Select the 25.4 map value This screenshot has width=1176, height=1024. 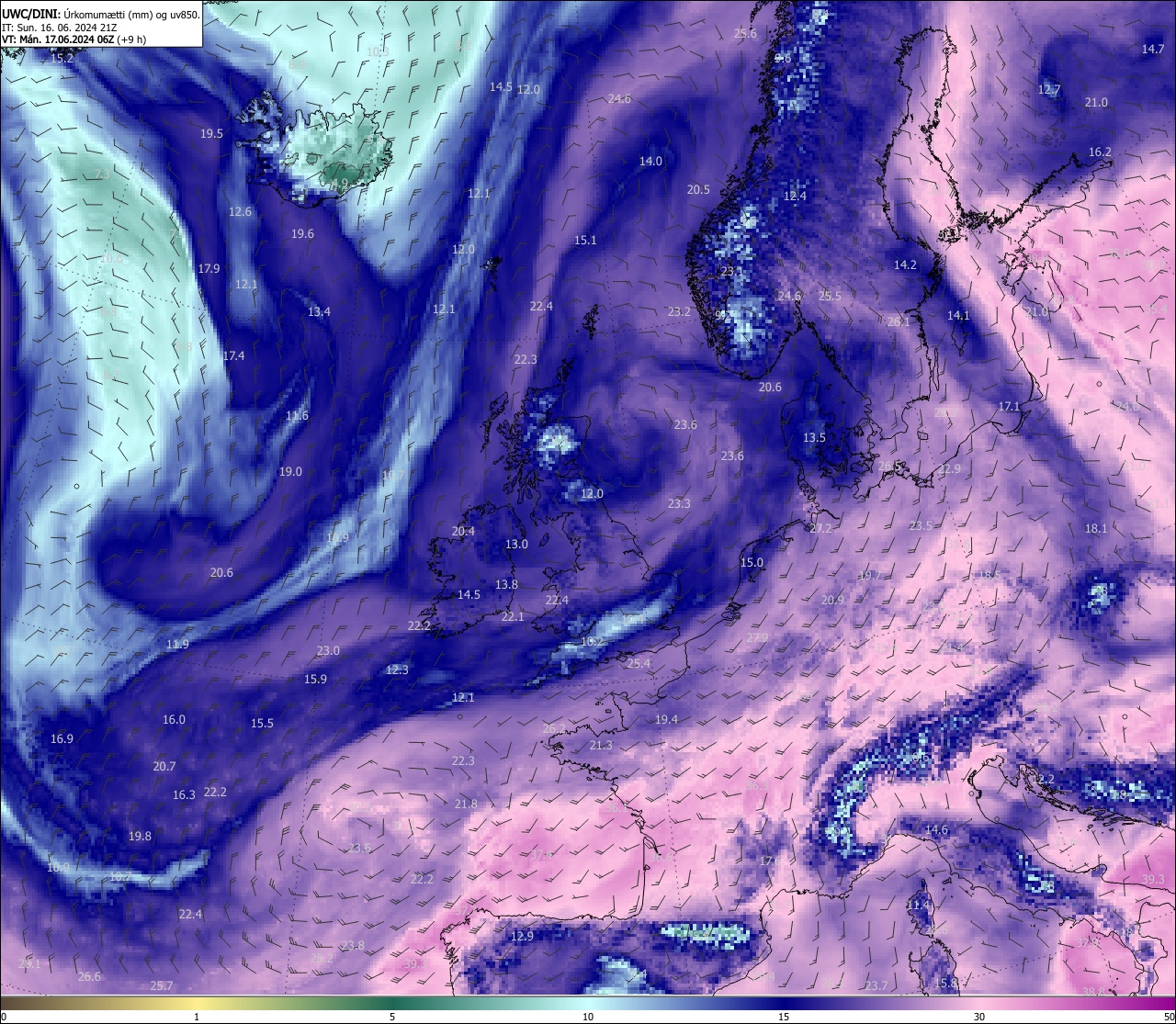coord(639,663)
